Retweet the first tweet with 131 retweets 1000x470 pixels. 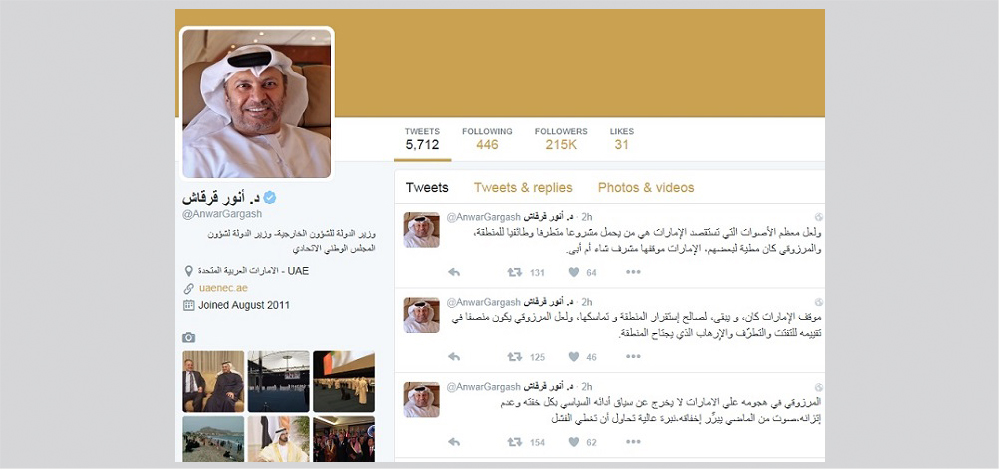point(514,272)
